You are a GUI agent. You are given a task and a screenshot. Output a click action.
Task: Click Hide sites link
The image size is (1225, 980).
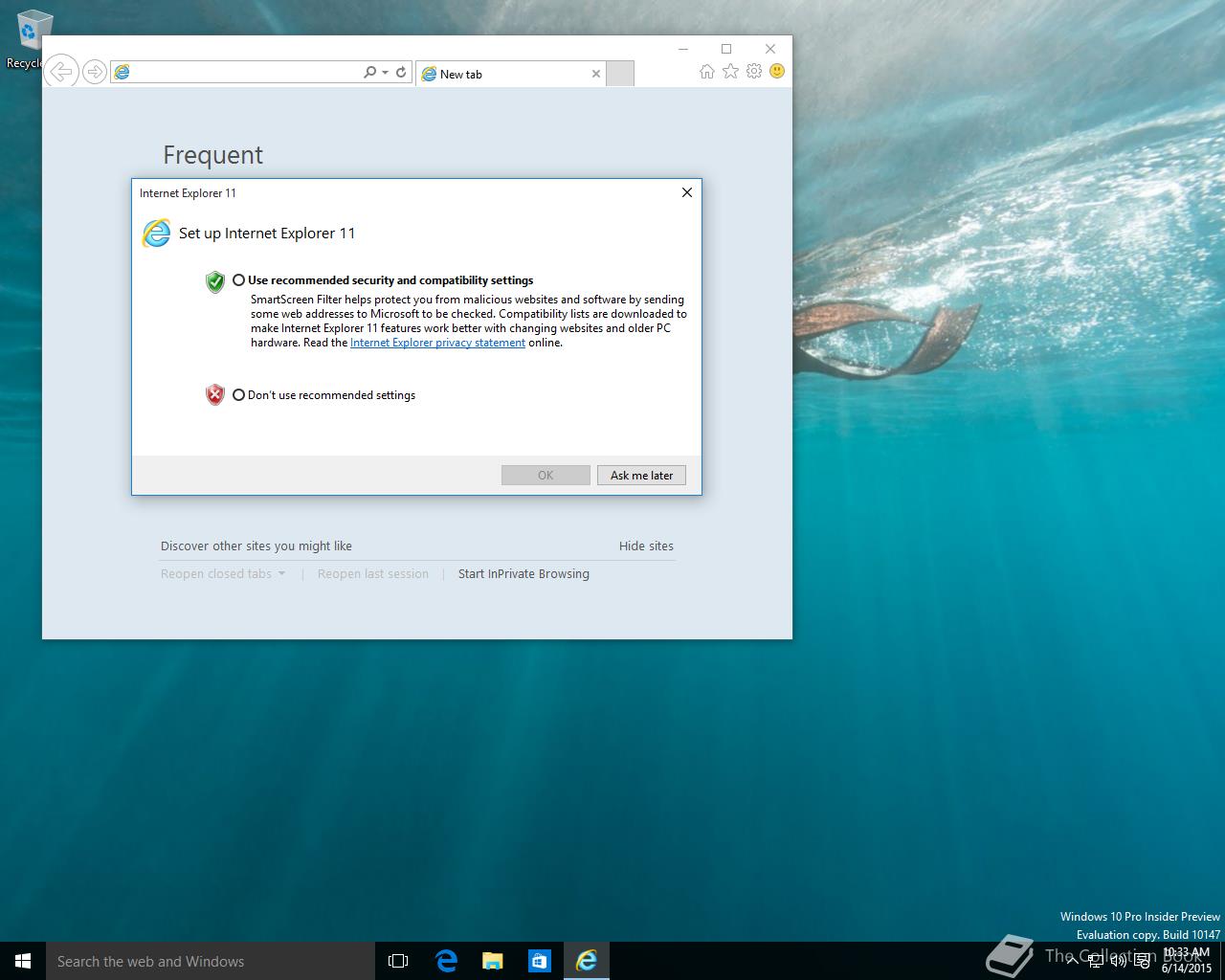[646, 546]
